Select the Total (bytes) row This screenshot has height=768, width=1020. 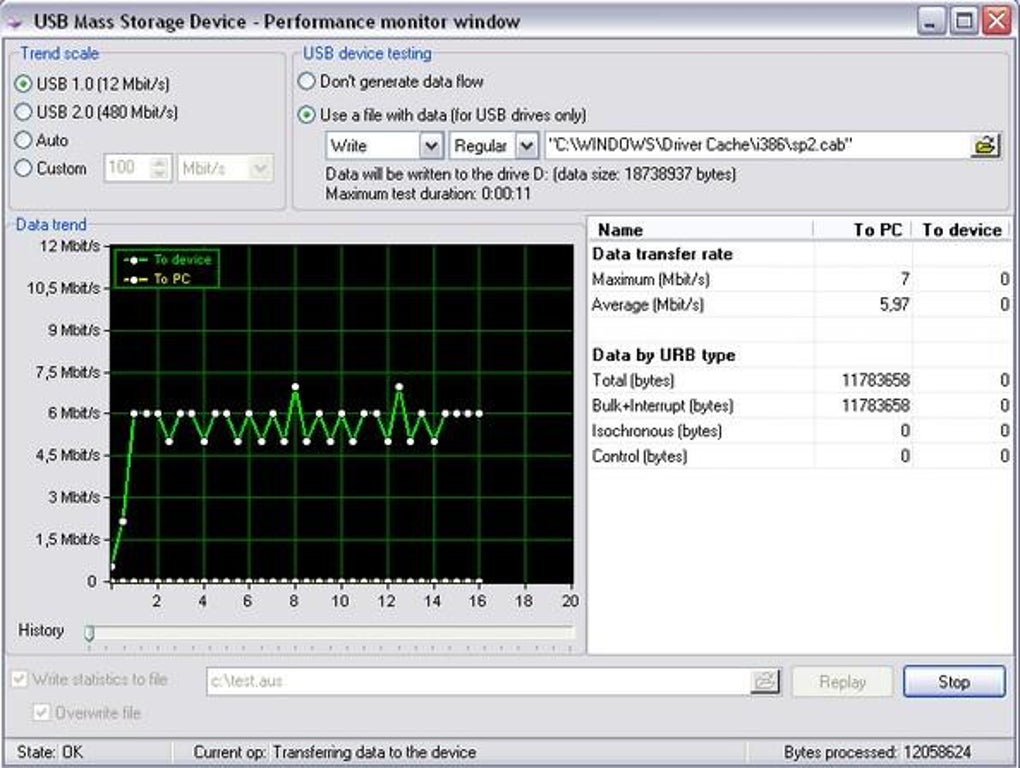[x=800, y=380]
